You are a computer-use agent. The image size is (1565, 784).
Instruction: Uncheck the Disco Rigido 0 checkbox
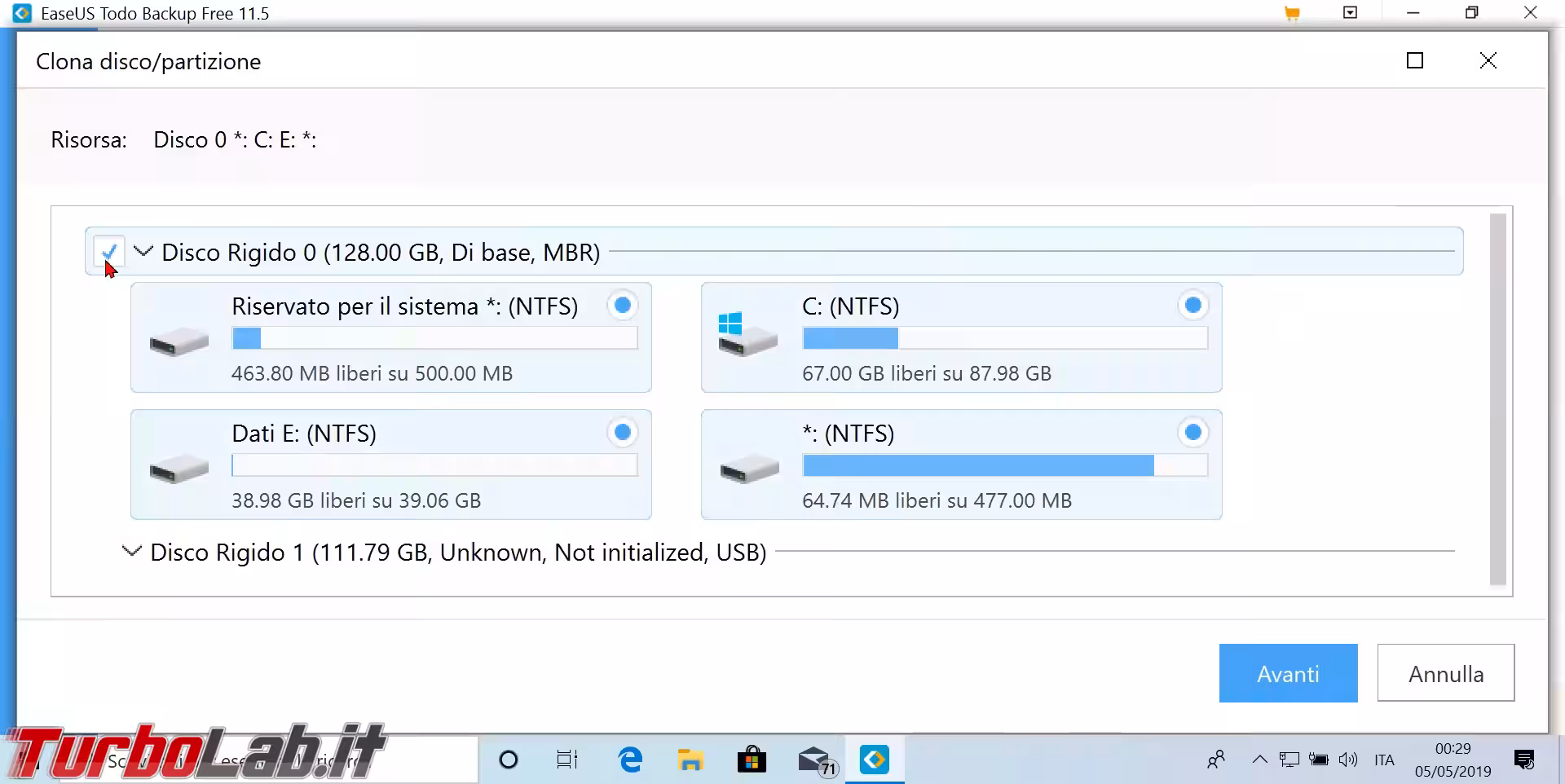pyautogui.click(x=108, y=252)
